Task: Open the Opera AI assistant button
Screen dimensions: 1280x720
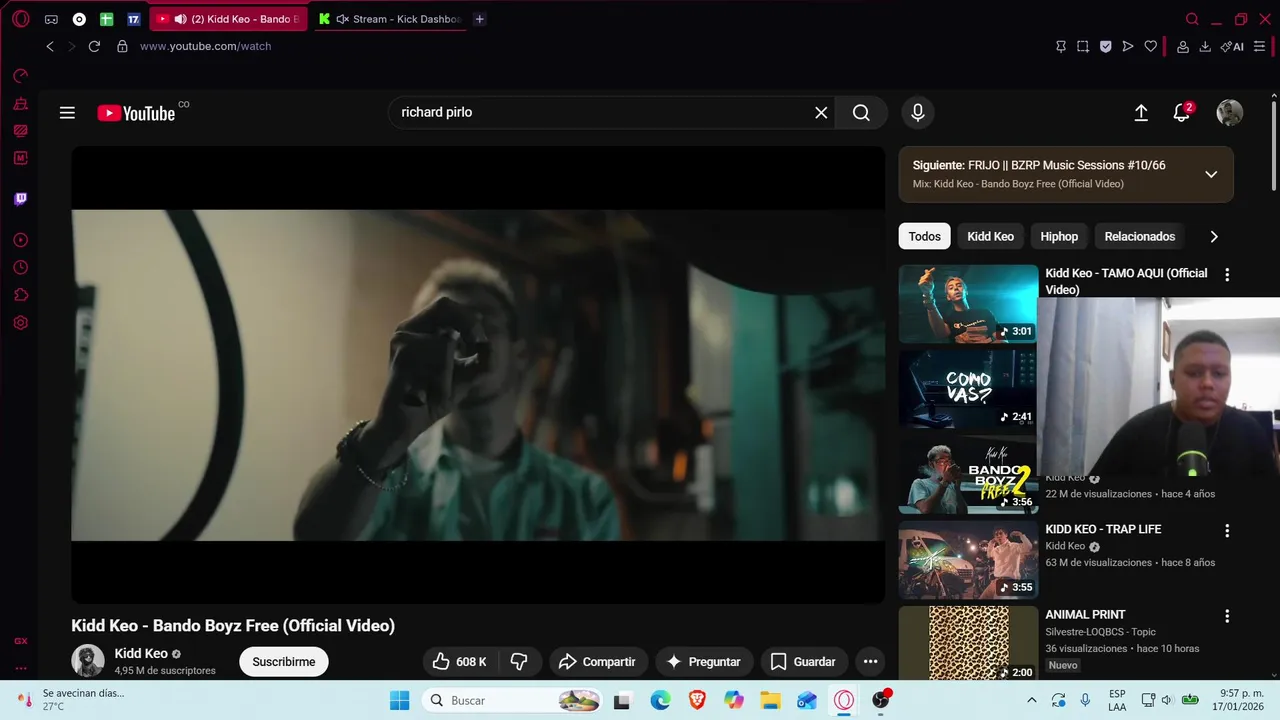Action: coord(1232,46)
